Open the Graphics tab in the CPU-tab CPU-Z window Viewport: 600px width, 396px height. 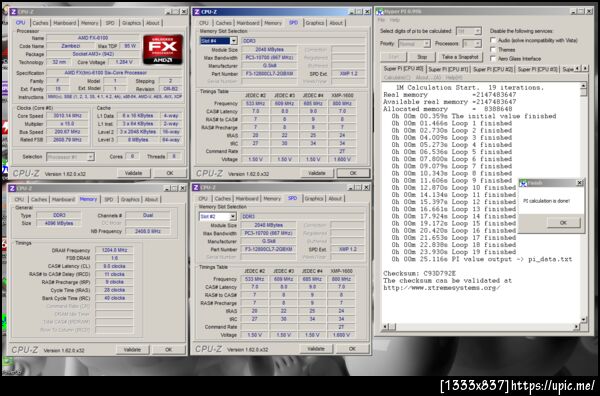[131, 23]
